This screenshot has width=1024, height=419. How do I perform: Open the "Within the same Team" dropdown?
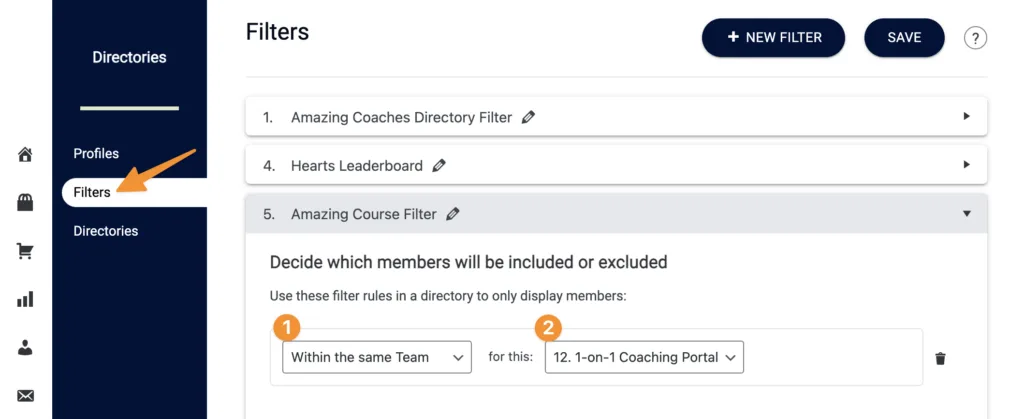(x=377, y=357)
